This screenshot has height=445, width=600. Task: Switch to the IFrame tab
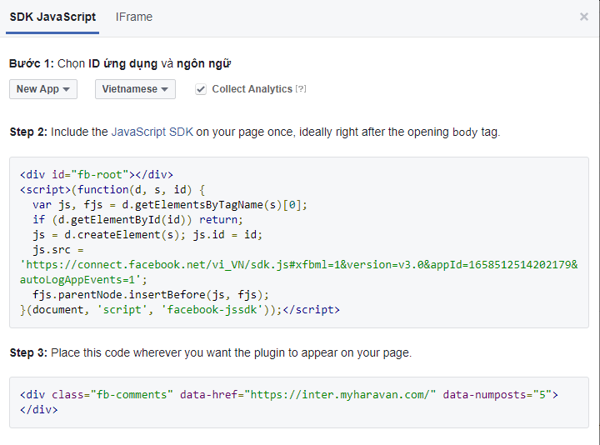[x=134, y=17]
